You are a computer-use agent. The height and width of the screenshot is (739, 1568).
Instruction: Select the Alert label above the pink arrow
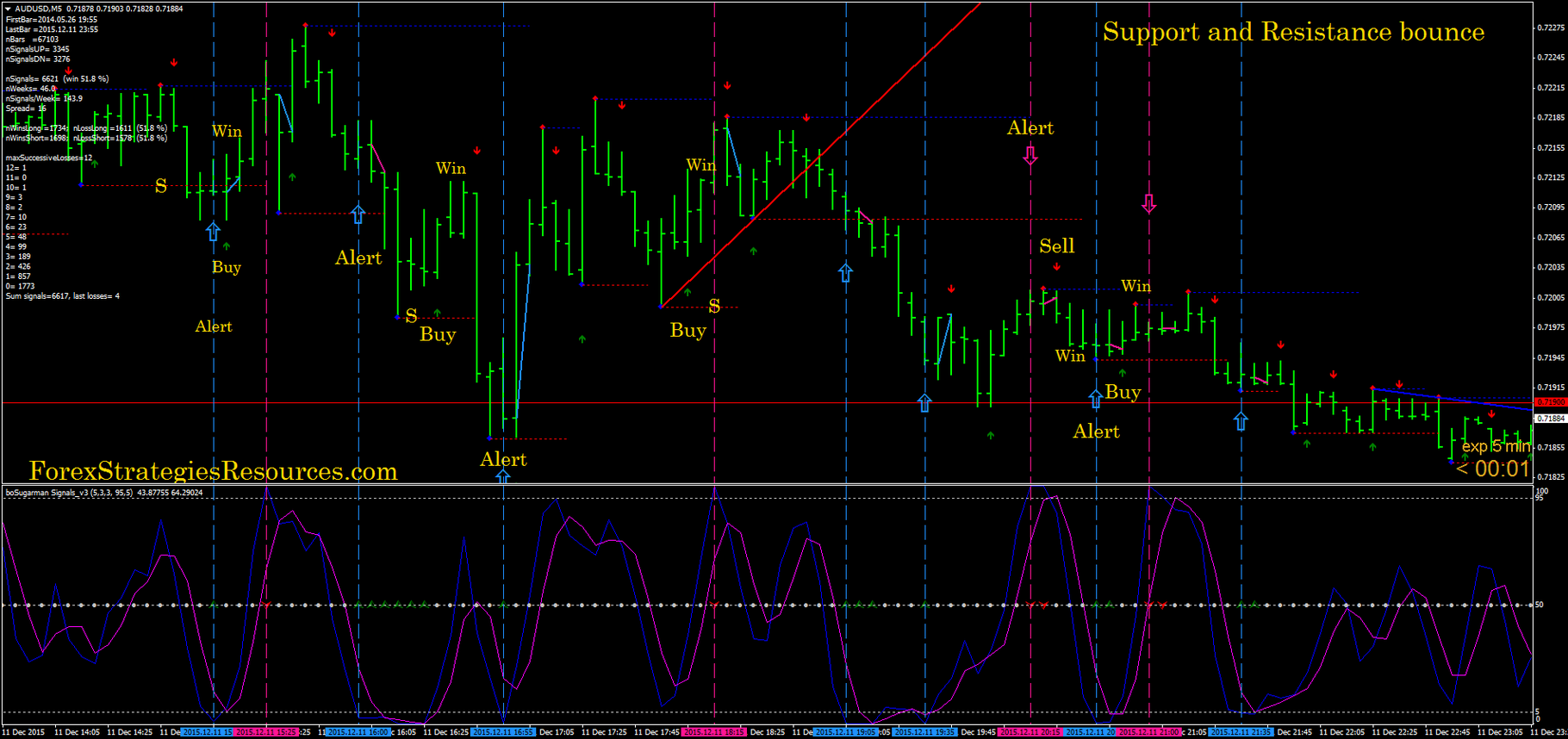click(x=1030, y=128)
